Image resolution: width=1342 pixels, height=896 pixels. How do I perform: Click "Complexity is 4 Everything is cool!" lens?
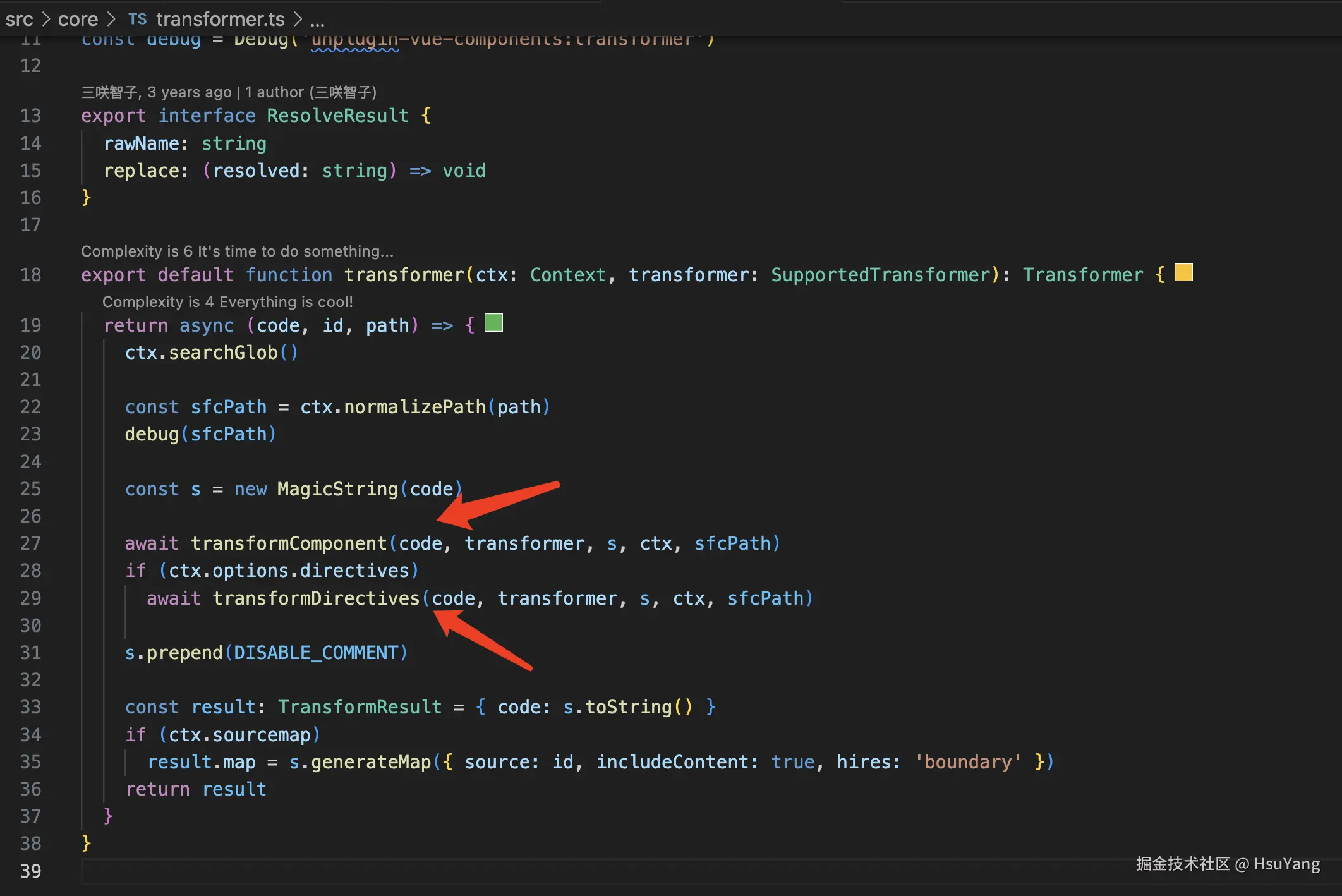pos(227,301)
